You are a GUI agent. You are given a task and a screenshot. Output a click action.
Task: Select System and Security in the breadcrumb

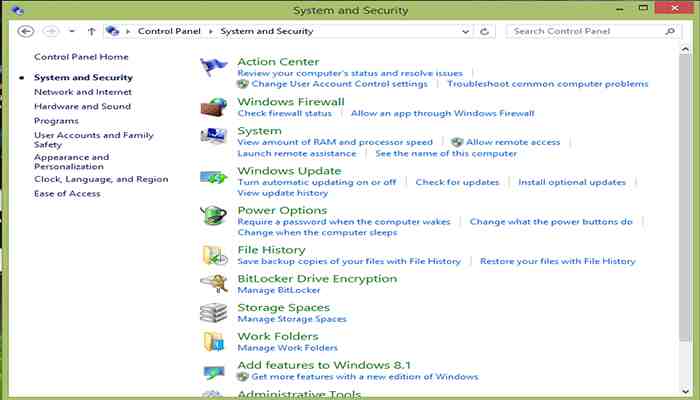[267, 31]
